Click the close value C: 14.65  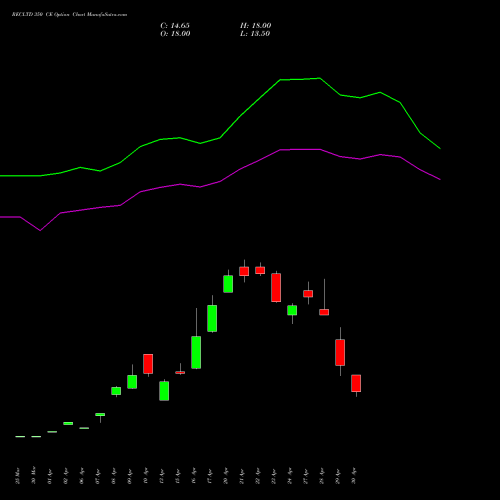coord(175,26)
